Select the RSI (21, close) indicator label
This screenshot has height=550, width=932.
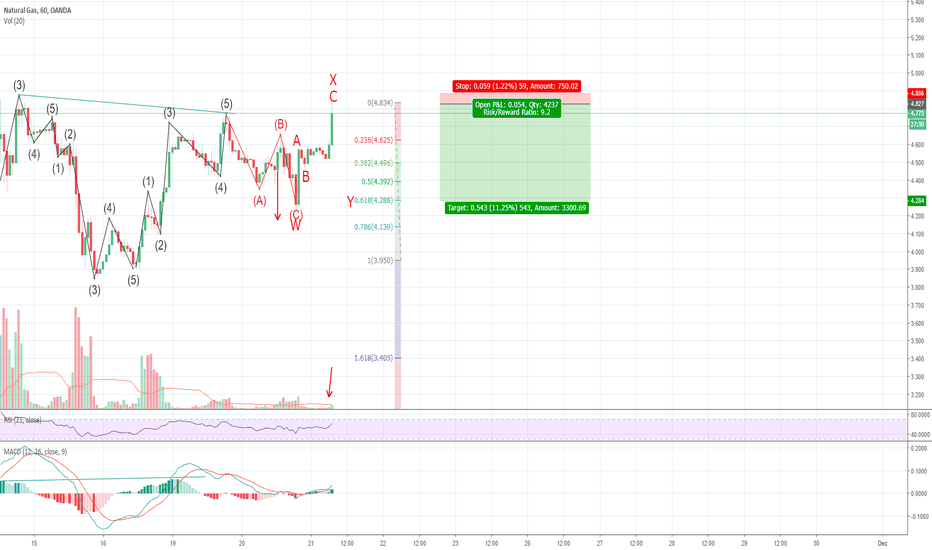click(23, 420)
